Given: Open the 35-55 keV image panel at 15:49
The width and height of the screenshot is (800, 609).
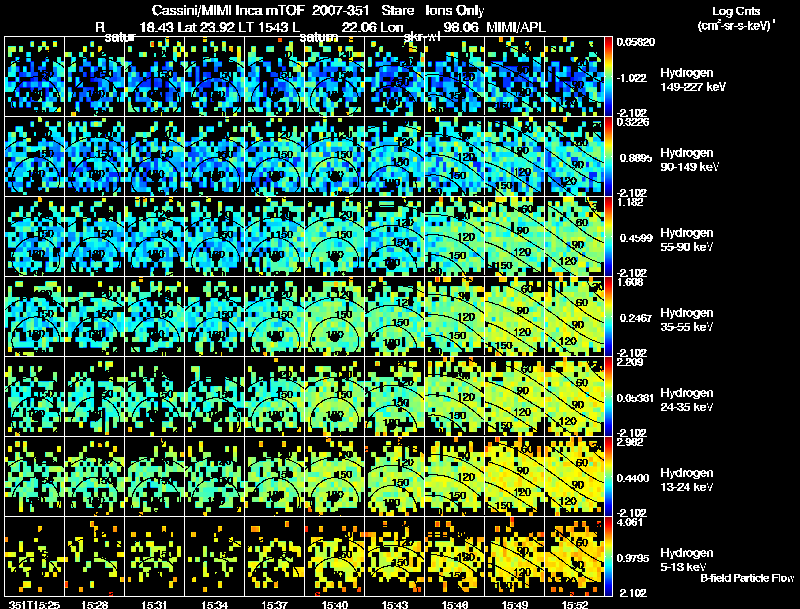Looking at the screenshot, I should (x=515, y=317).
